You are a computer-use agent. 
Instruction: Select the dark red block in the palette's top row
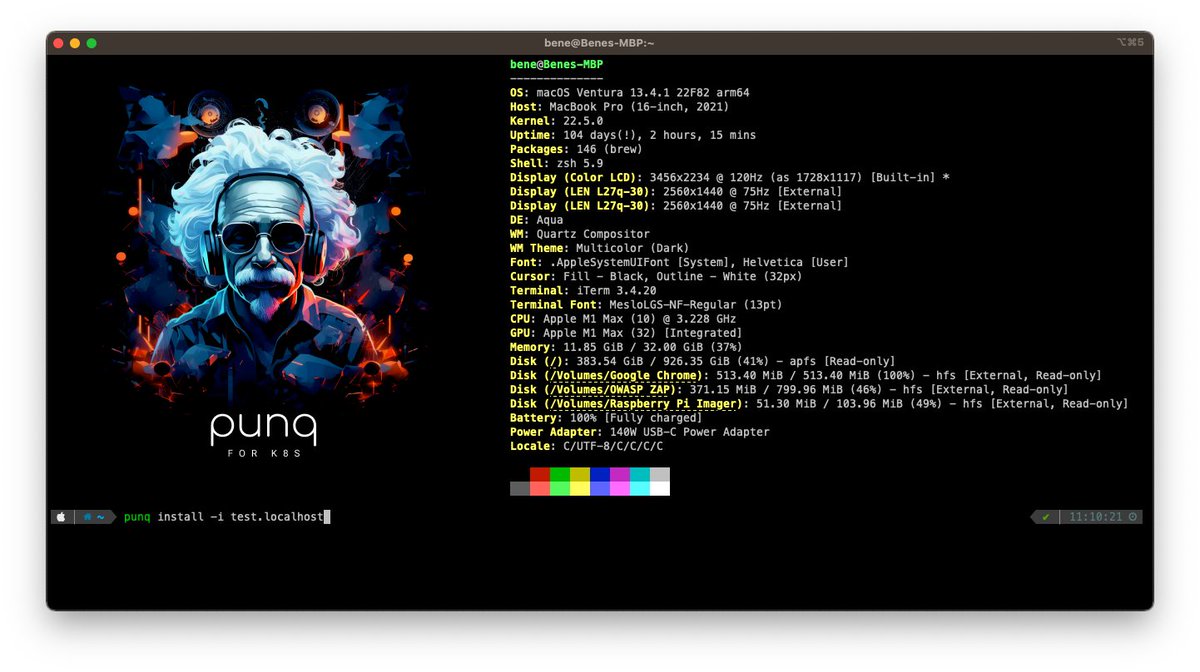tap(540, 474)
